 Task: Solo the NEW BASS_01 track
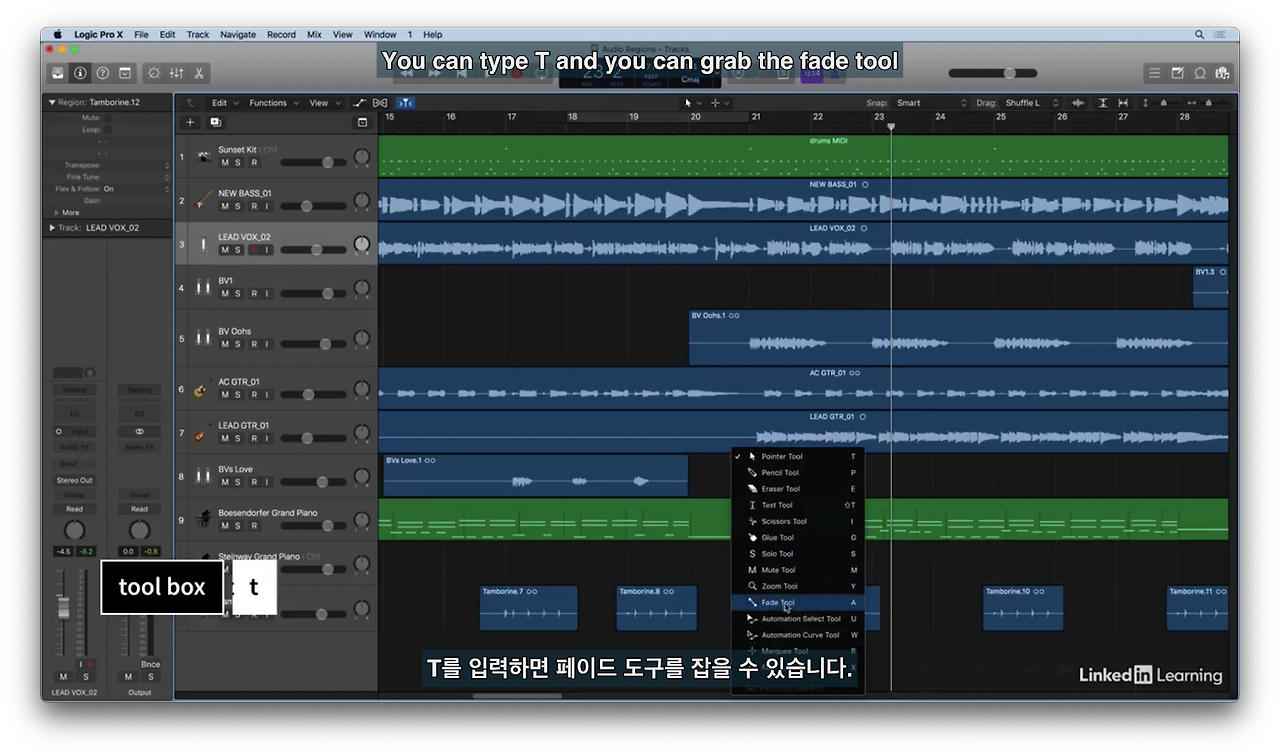(x=238, y=207)
